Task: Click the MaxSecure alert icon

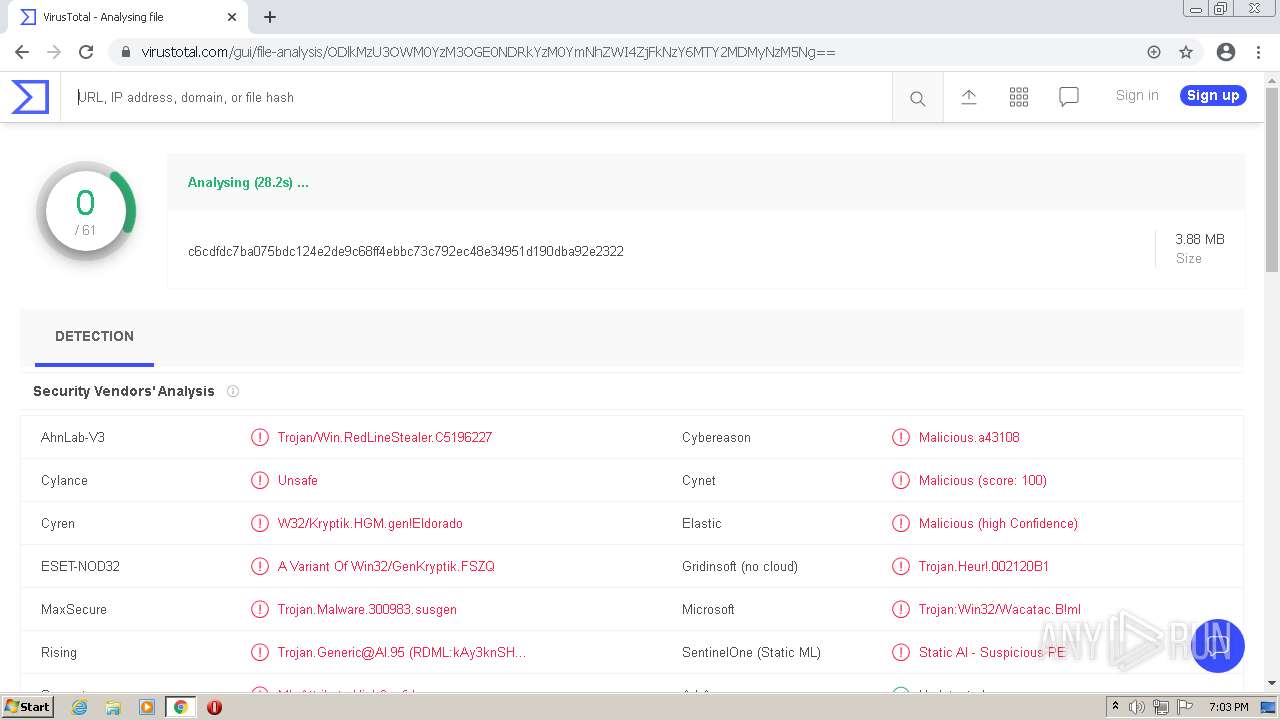Action: [260, 609]
